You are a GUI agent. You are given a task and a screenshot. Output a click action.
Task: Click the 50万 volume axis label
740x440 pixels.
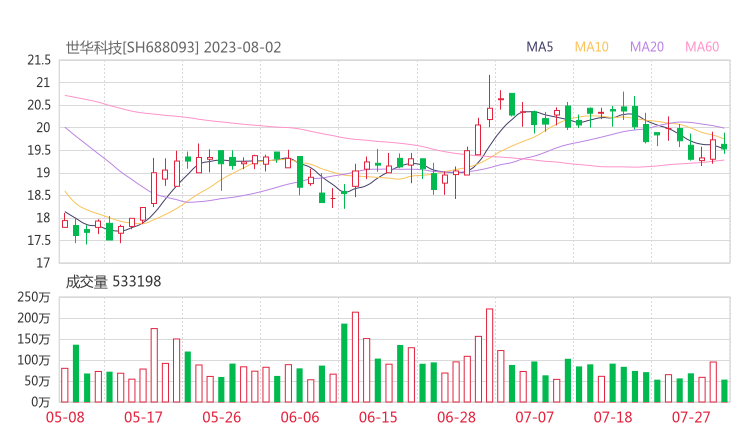coord(37,381)
